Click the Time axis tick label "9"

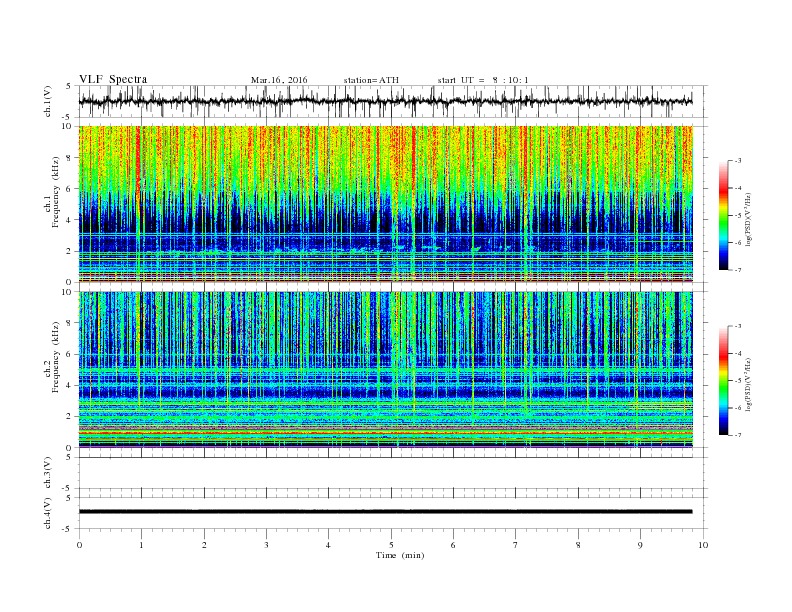coord(640,545)
